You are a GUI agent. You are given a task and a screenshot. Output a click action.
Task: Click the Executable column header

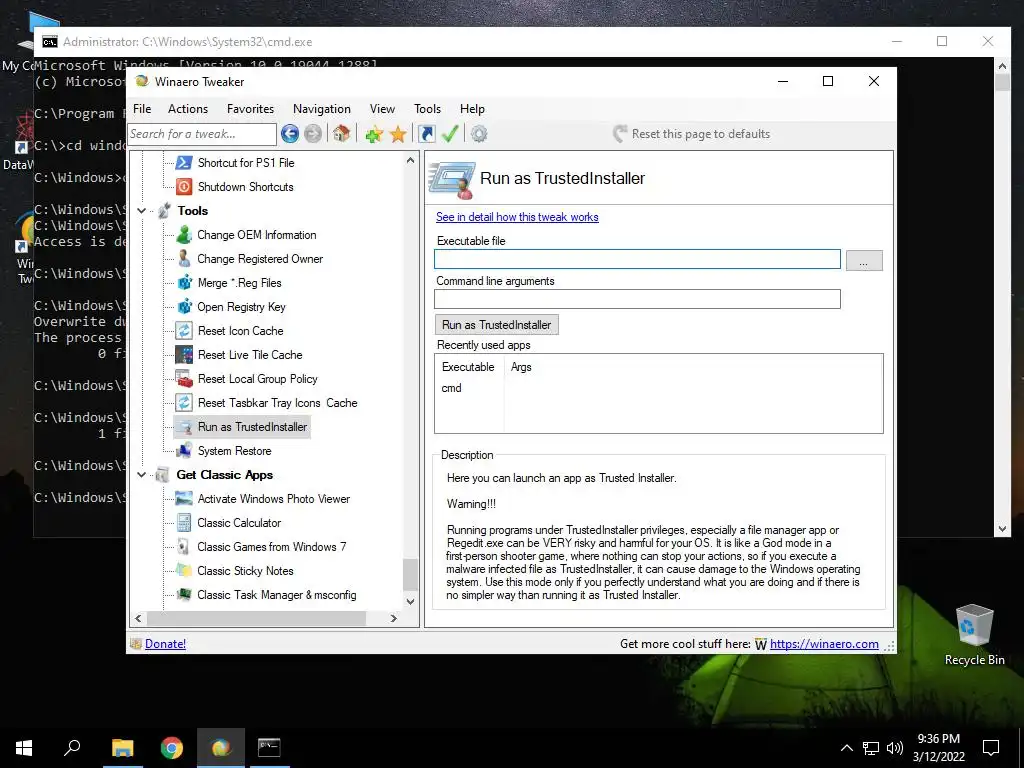point(468,367)
